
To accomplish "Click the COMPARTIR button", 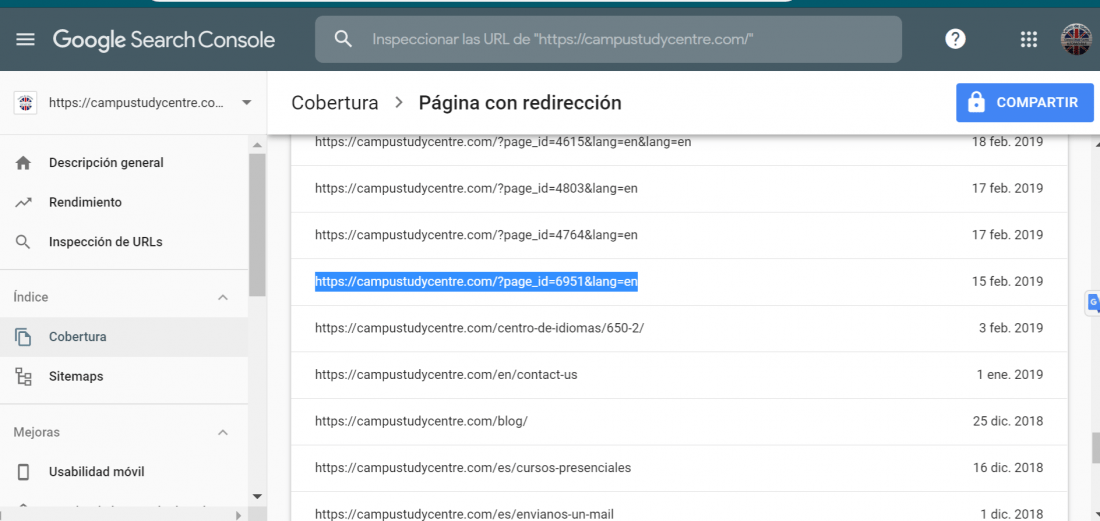I will [x=1024, y=102].
